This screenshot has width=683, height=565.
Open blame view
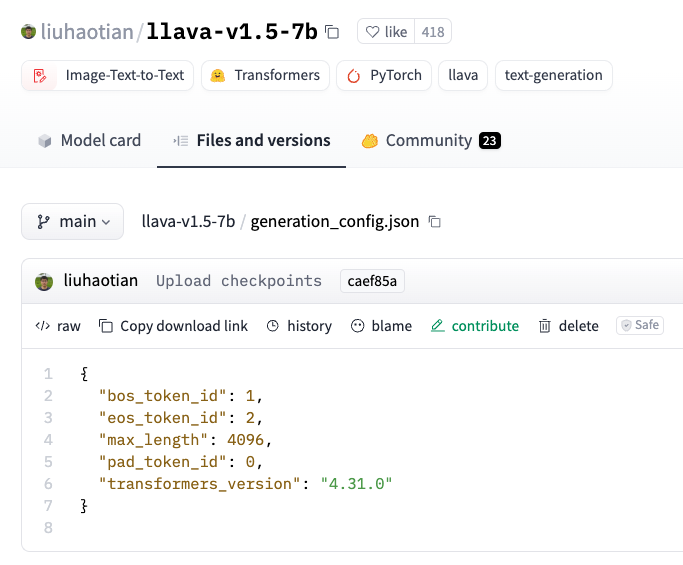(381, 326)
